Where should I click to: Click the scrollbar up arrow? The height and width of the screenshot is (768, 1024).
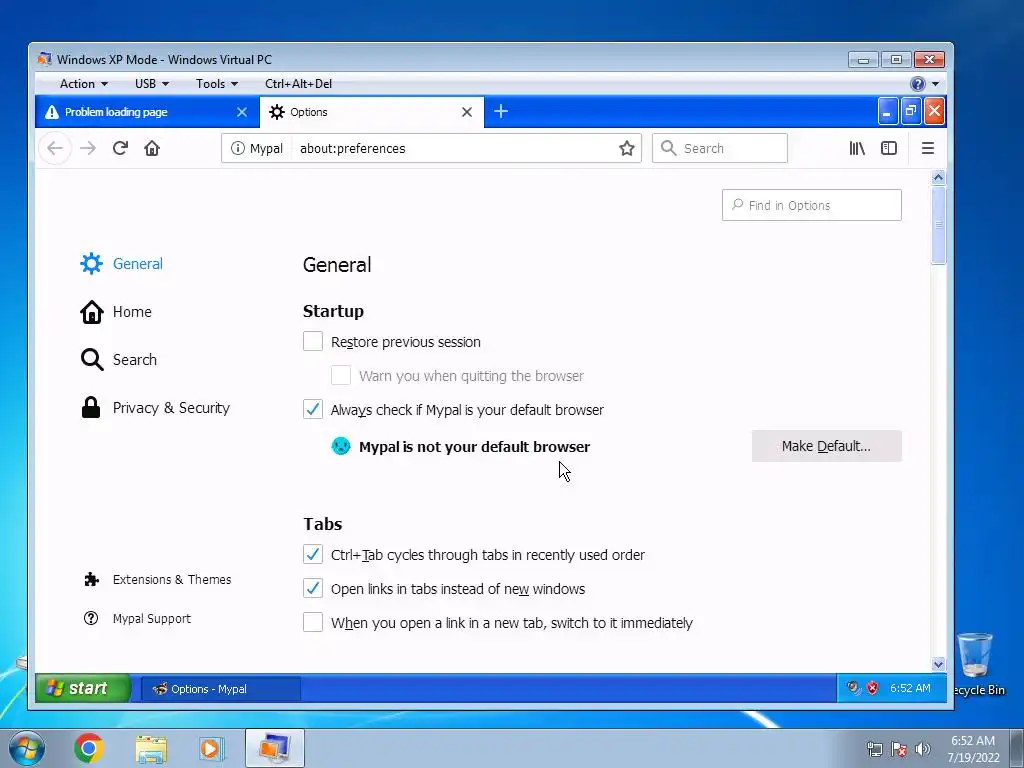click(938, 178)
